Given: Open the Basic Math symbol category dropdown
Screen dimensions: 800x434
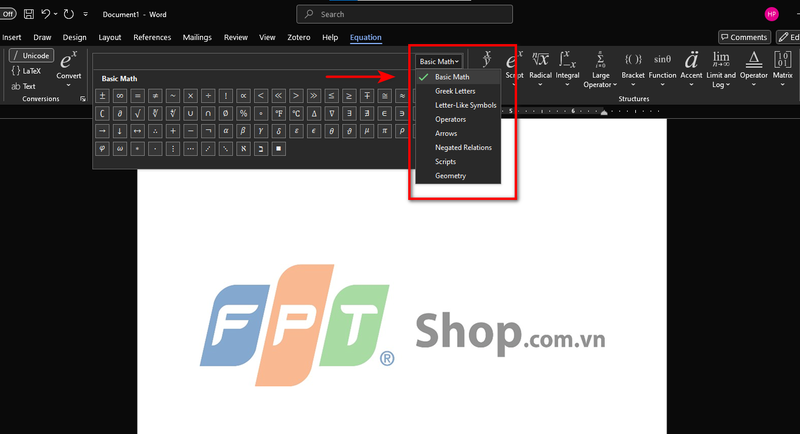Looking at the screenshot, I should click(x=439, y=61).
